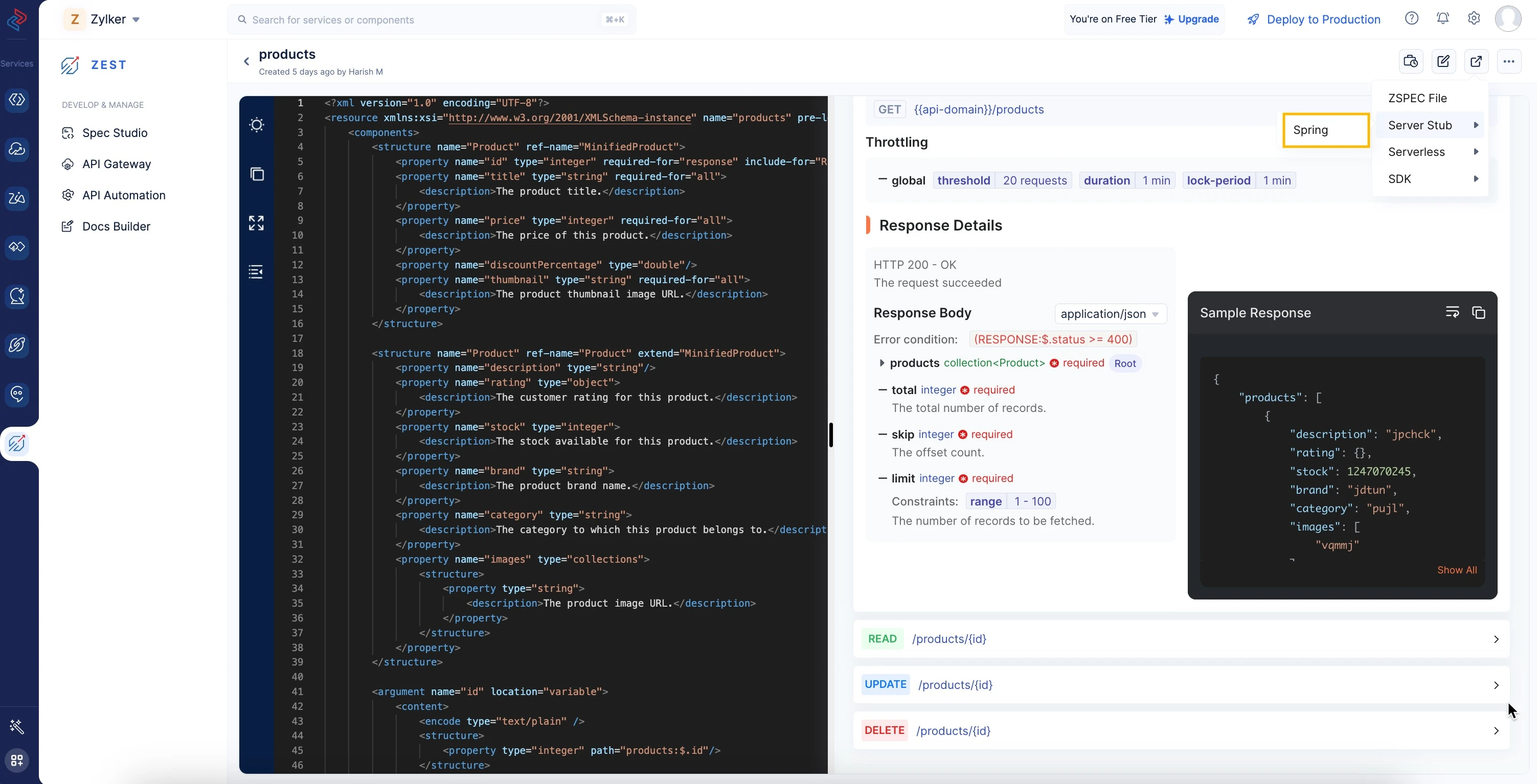Open the notifications bell
Screen dimensions: 1537x784
pos(1443,18)
